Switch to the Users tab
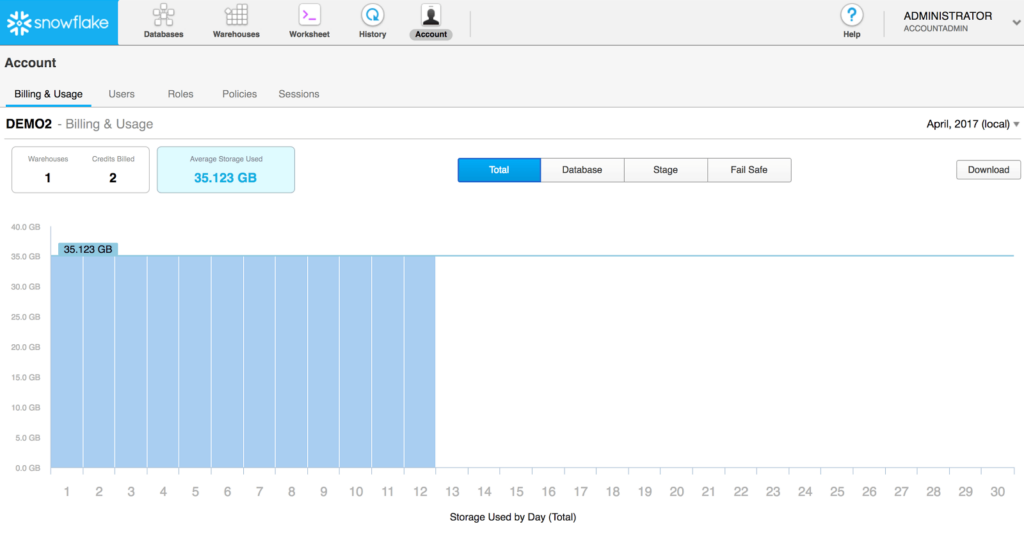The height and width of the screenshot is (540, 1024). pos(121,94)
